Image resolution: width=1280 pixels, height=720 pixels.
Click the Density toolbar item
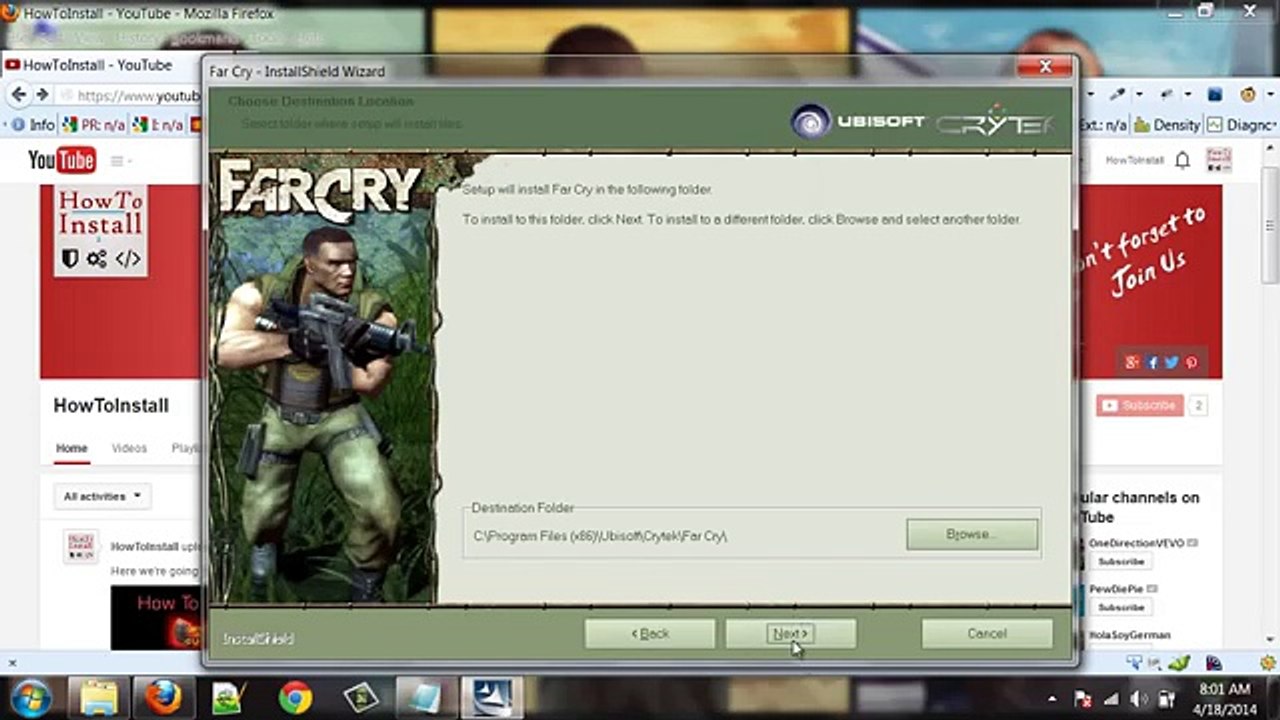click(1167, 125)
